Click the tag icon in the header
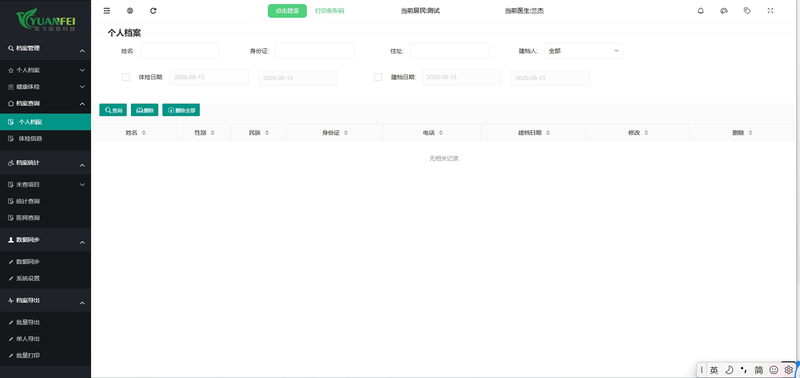Image resolution: width=800 pixels, height=378 pixels. (x=747, y=11)
